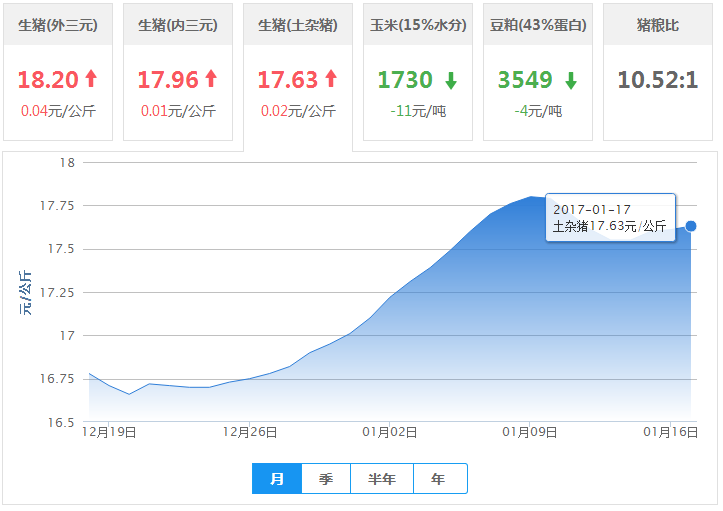This screenshot has height=511, width=723.
Task: Select the 月 time range button
Action: click(277, 479)
